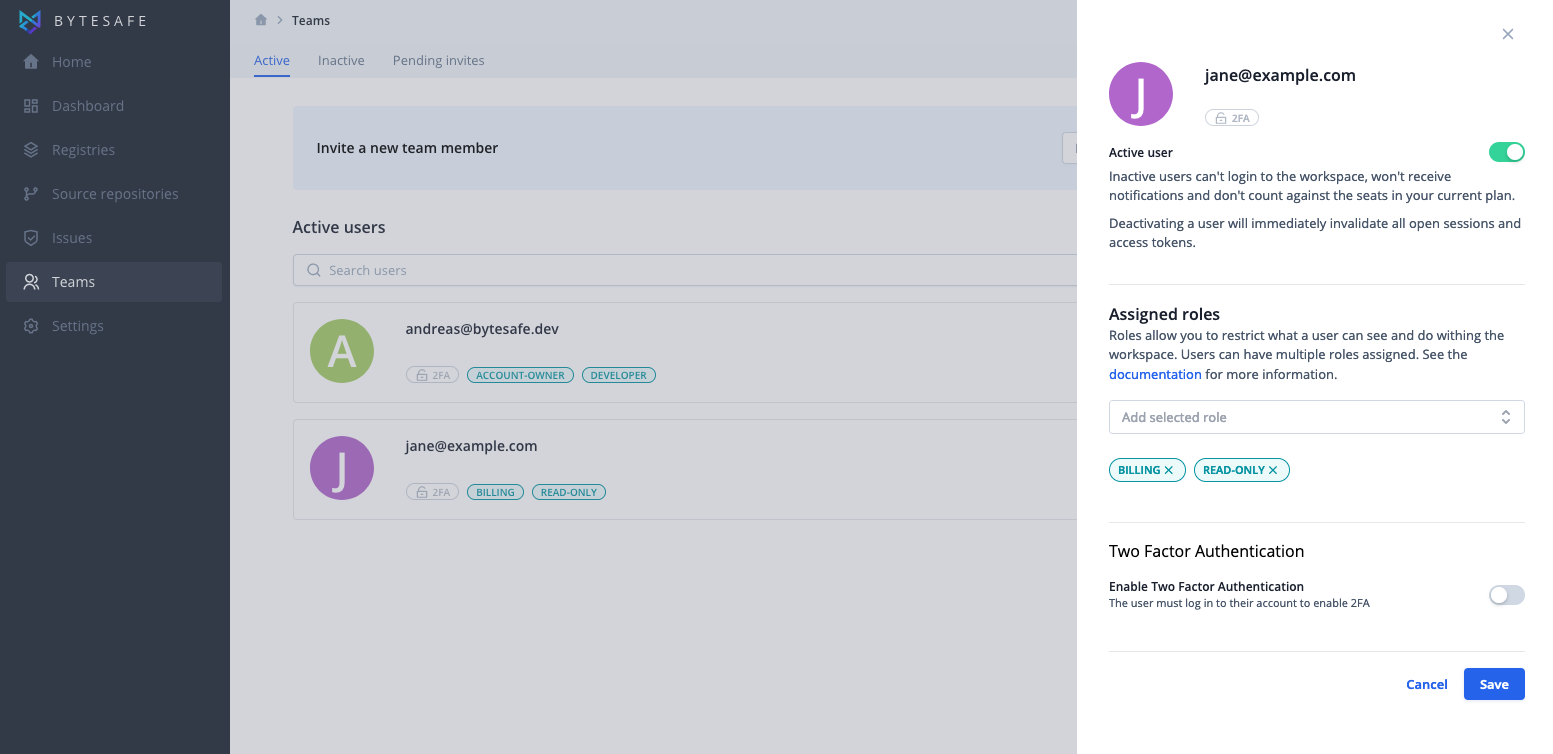The width and height of the screenshot is (1553, 754).
Task: Focus the Search users field
Action: tap(685, 270)
